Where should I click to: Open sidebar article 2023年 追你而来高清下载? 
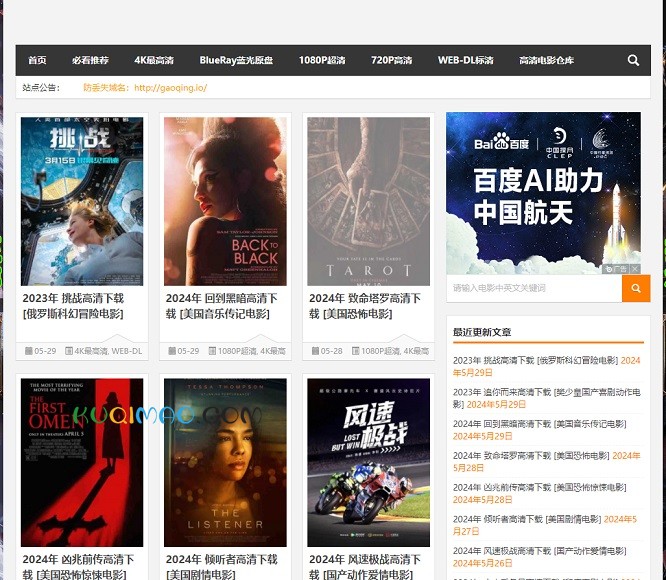(546, 398)
